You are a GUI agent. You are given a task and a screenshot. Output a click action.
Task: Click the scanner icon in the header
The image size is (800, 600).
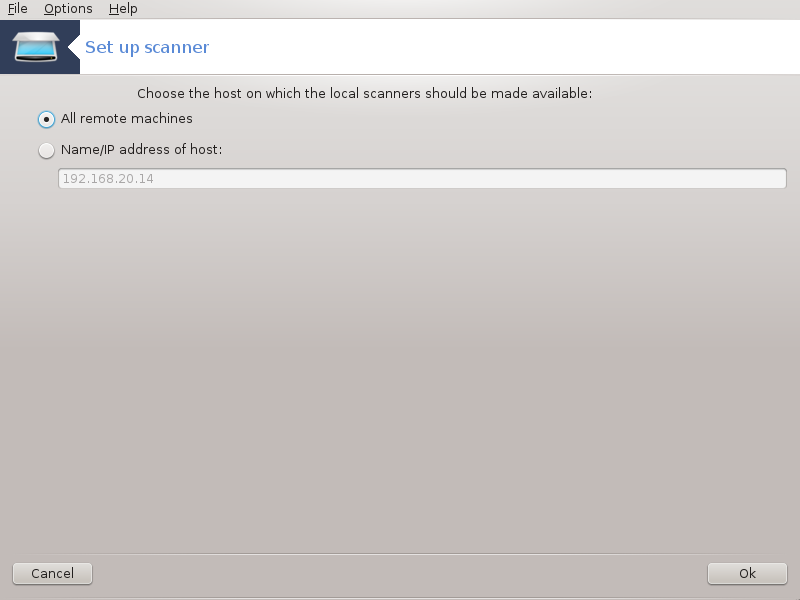[x=36, y=47]
